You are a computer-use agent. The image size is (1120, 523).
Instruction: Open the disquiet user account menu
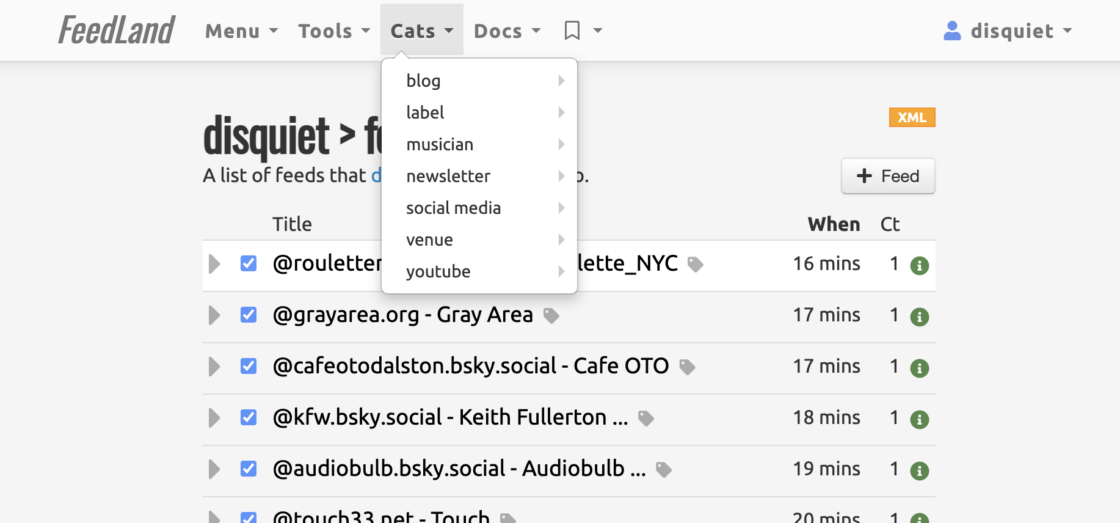click(1008, 31)
